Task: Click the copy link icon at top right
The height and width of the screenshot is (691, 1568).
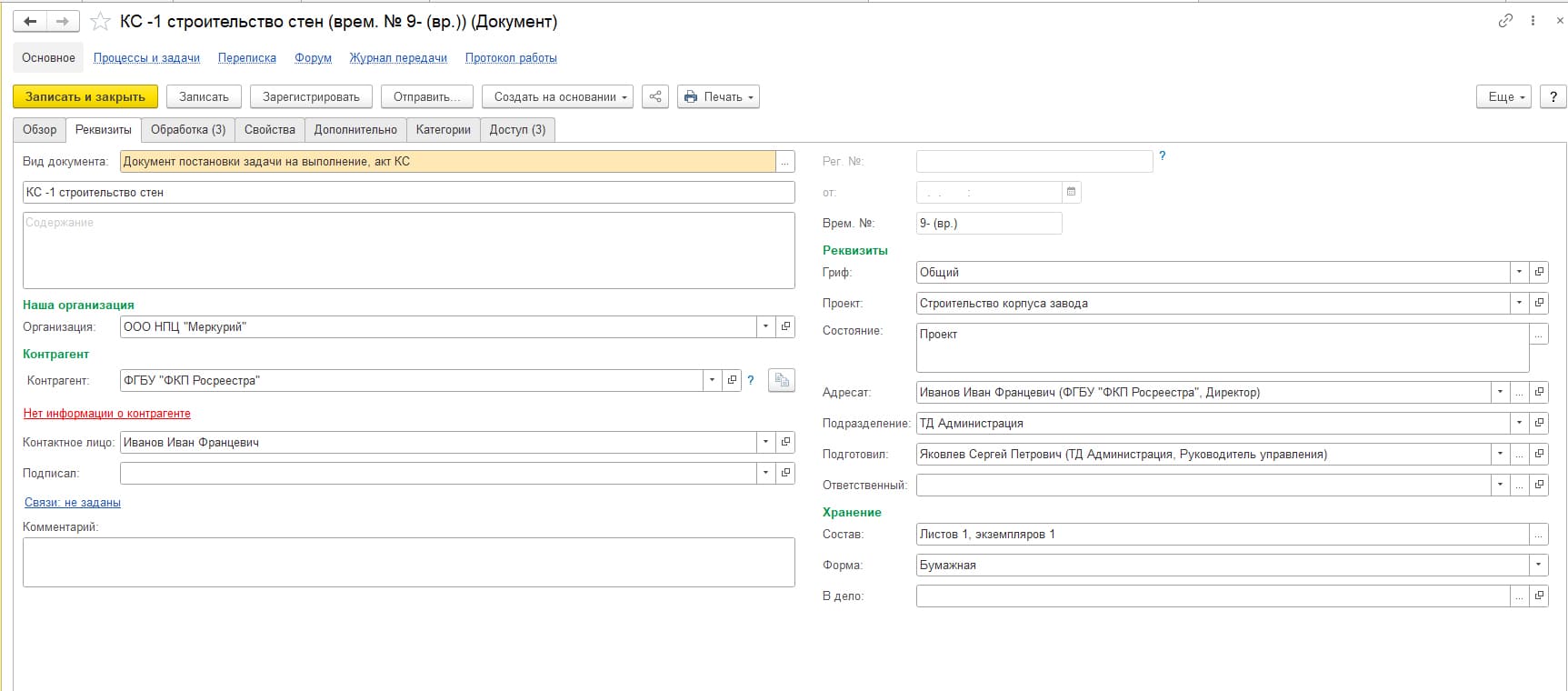Action: point(1505,21)
